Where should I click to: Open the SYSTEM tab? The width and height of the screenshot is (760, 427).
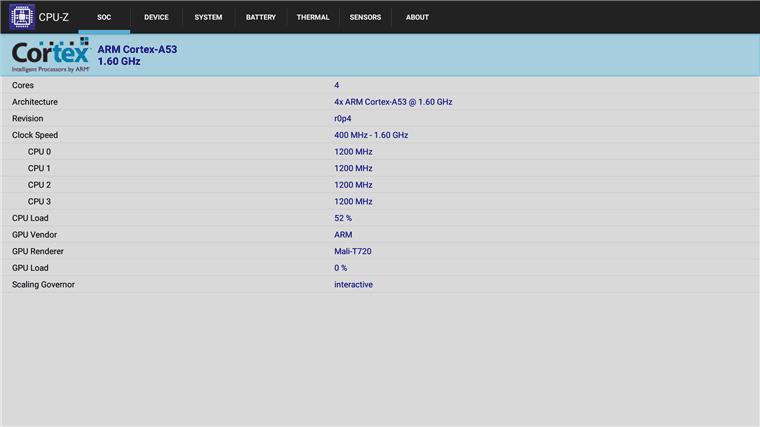(208, 17)
